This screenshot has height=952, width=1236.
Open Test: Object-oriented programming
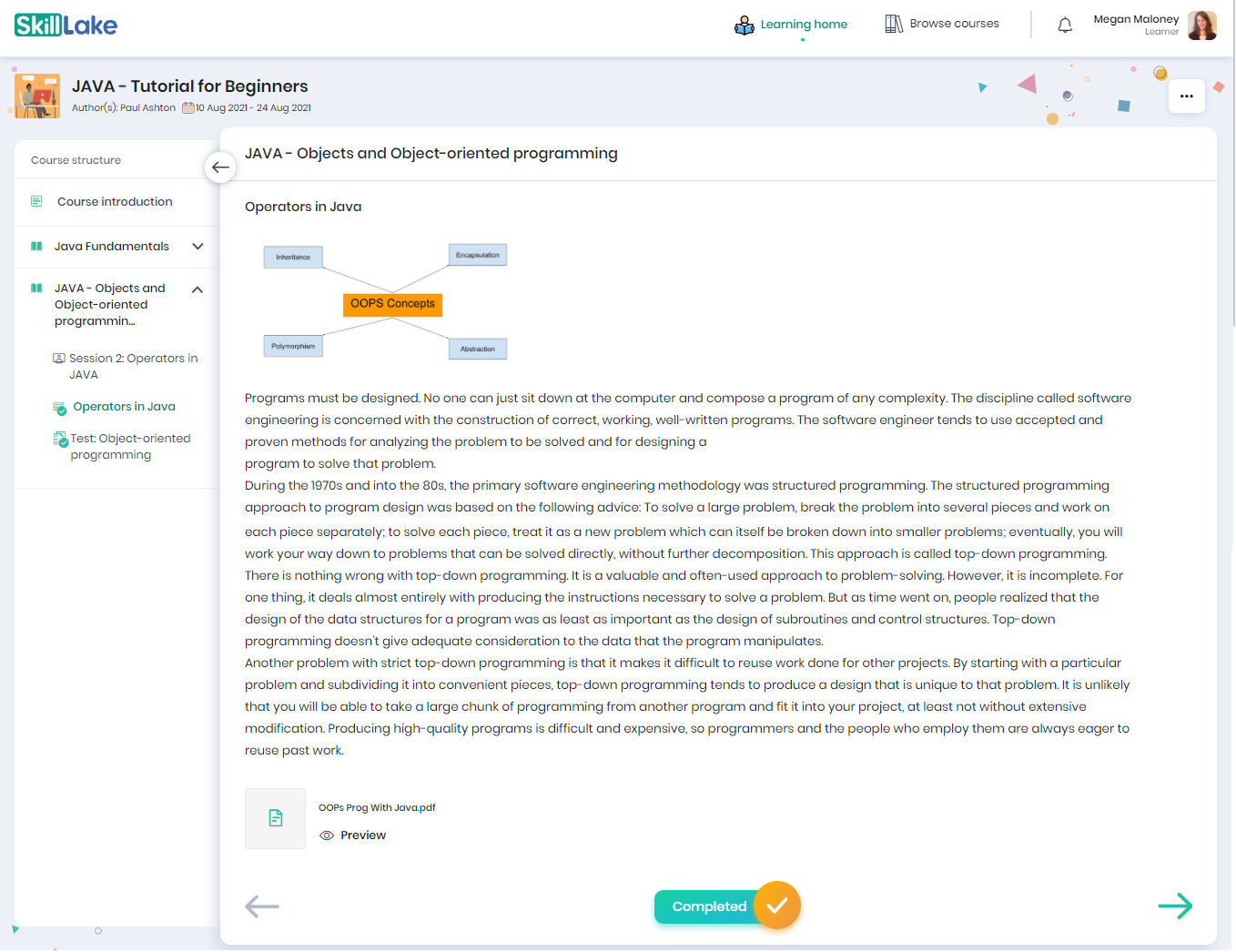[x=130, y=447]
